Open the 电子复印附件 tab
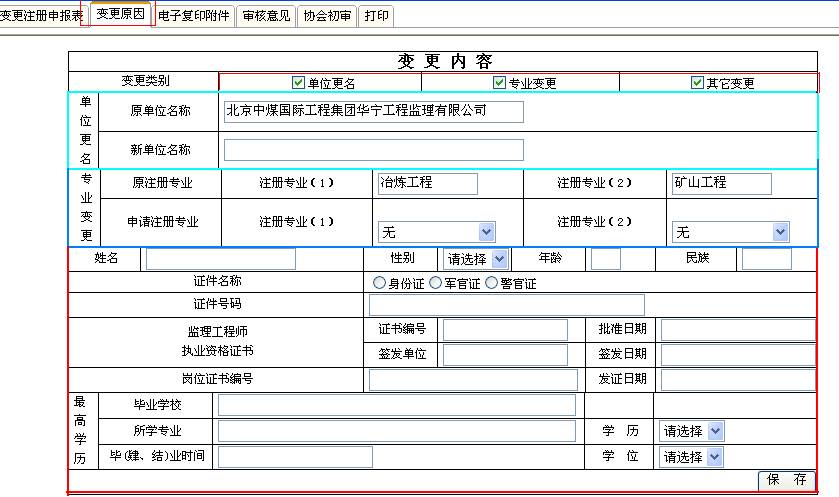Image resolution: width=839 pixels, height=497 pixels. pos(194,16)
